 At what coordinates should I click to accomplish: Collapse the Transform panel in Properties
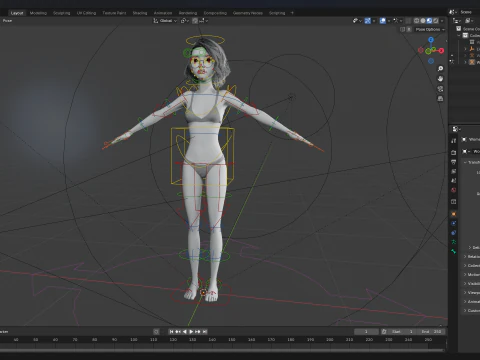tap(465, 162)
